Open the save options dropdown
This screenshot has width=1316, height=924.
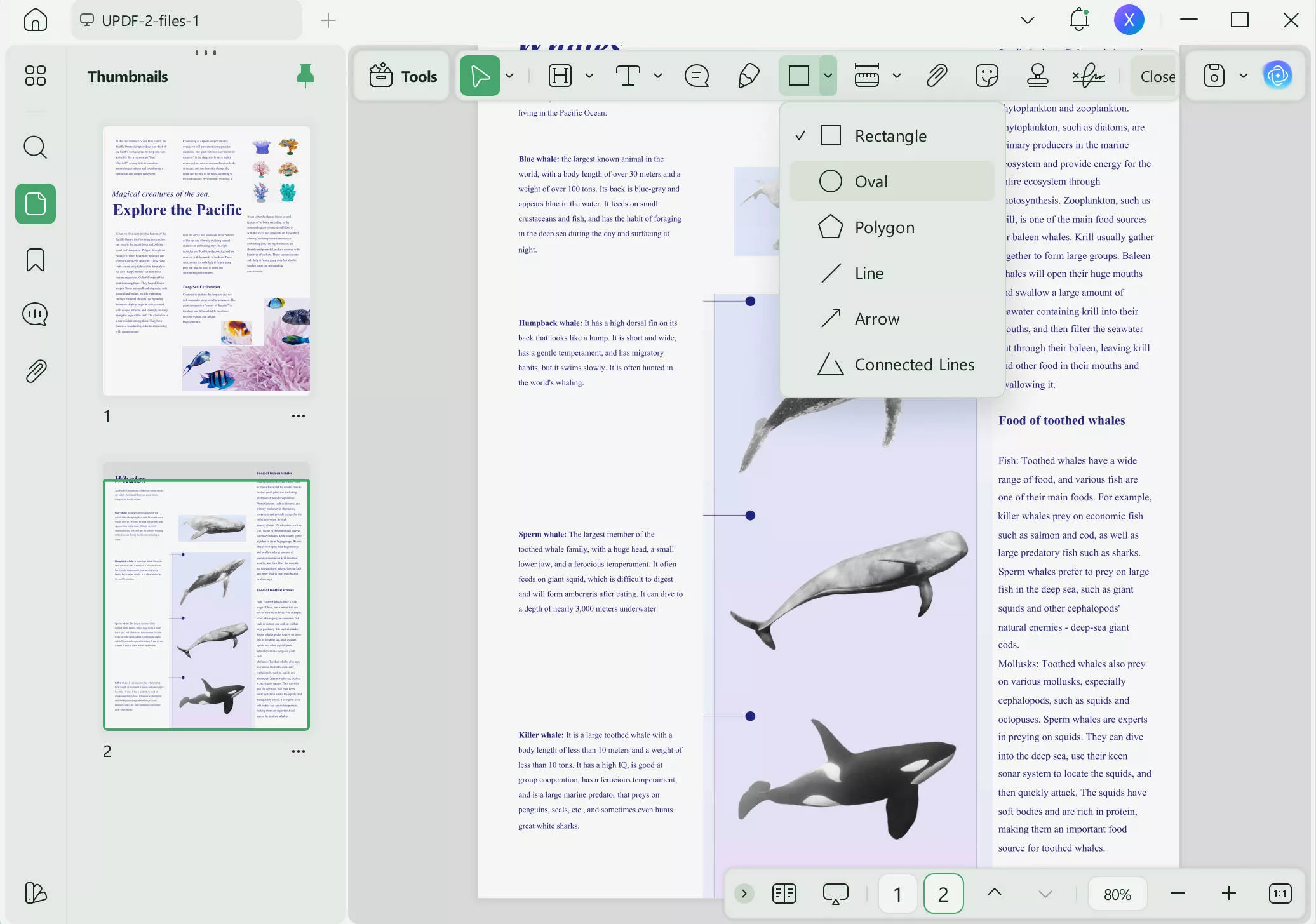[1244, 75]
